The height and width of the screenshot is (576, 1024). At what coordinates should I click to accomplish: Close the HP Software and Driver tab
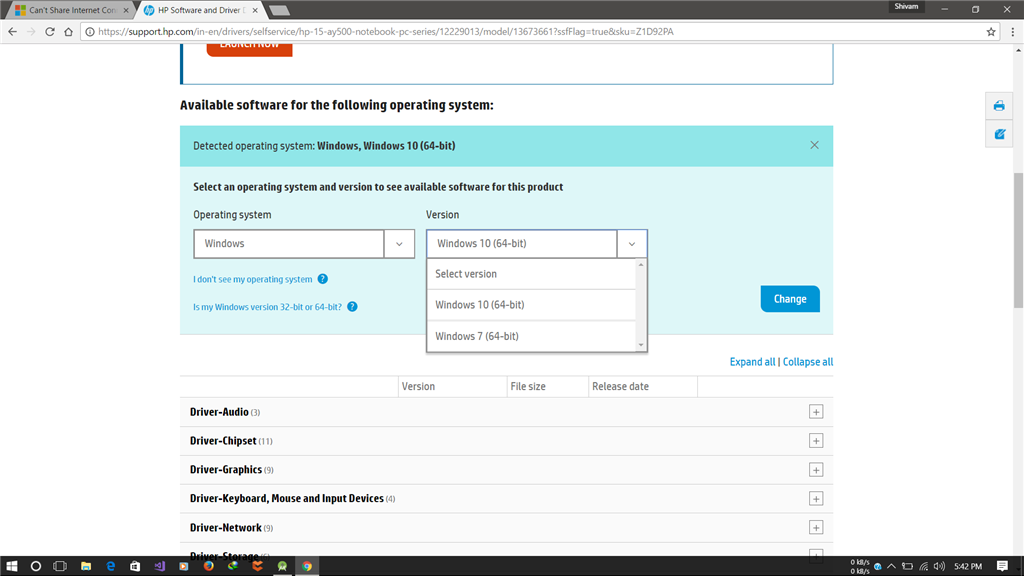click(x=255, y=10)
